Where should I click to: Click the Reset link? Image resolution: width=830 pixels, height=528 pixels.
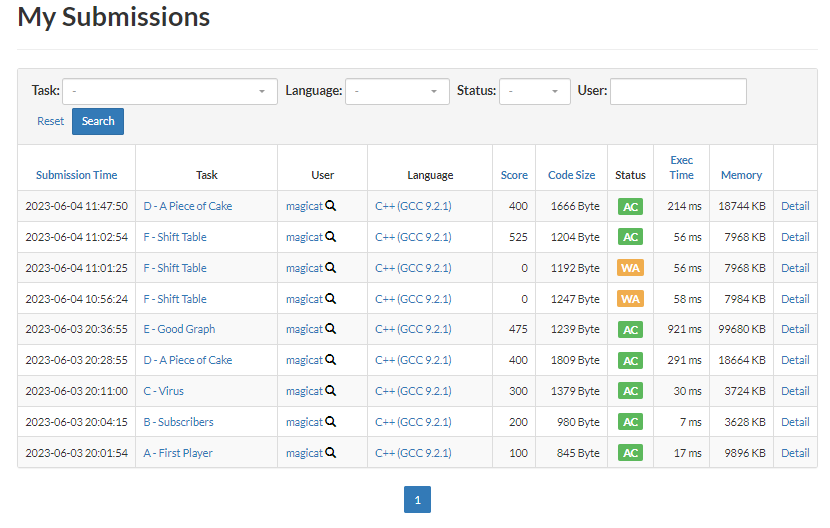point(50,121)
